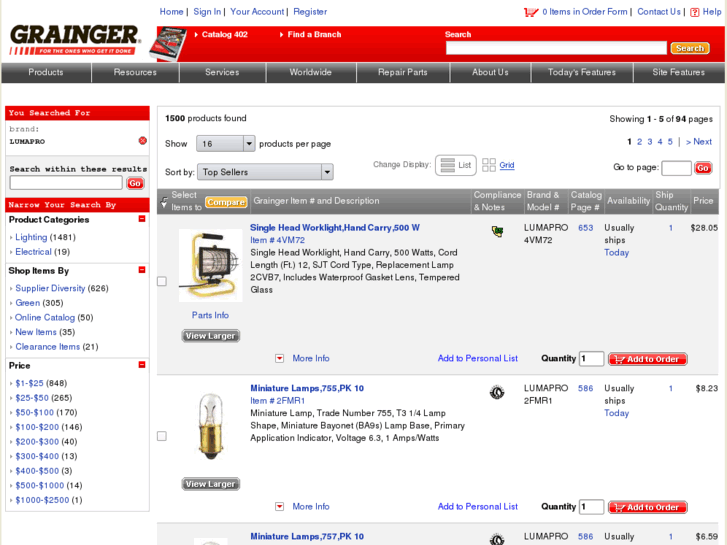Click View Larger under the miniature lamp image

pos(210,484)
